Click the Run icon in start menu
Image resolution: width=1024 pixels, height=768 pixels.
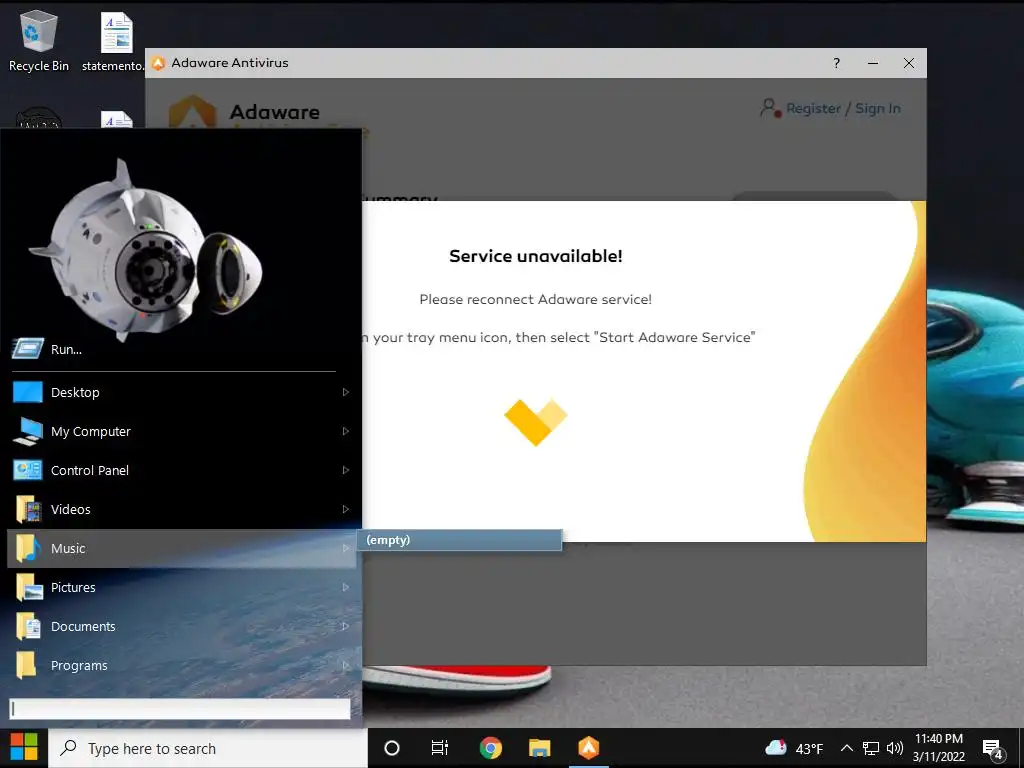pyautogui.click(x=27, y=349)
